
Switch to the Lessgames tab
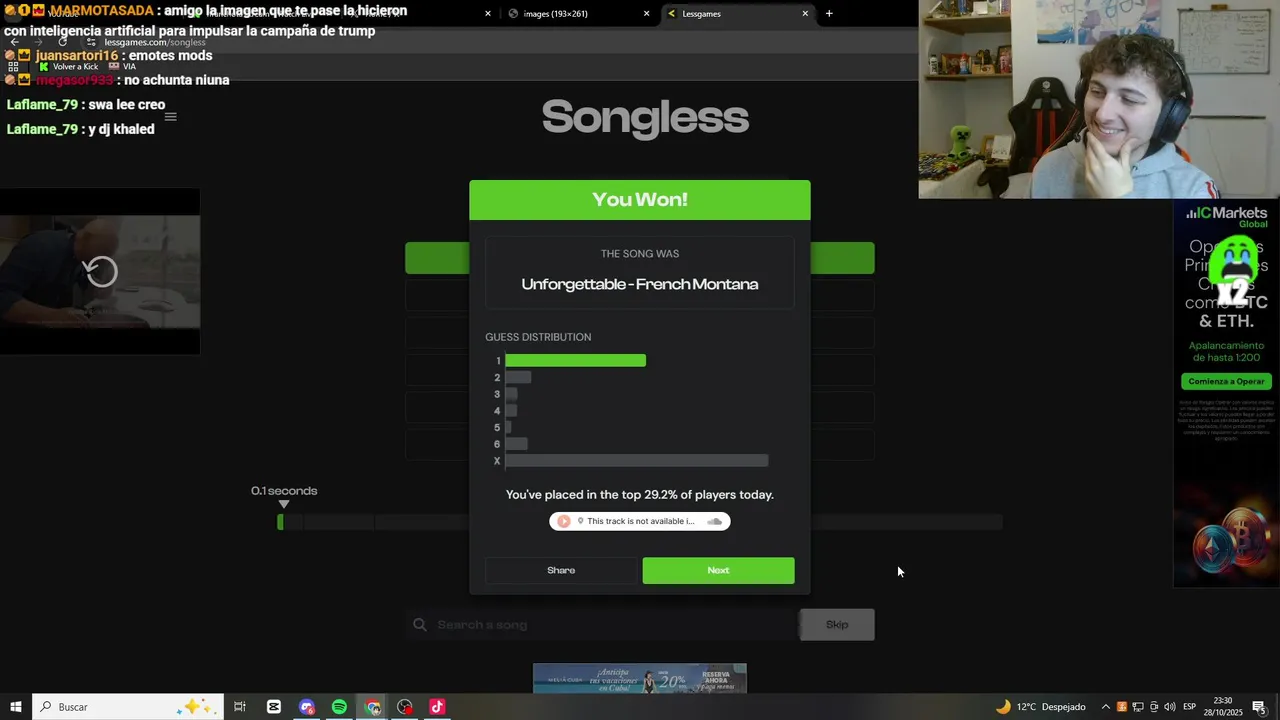[738, 14]
